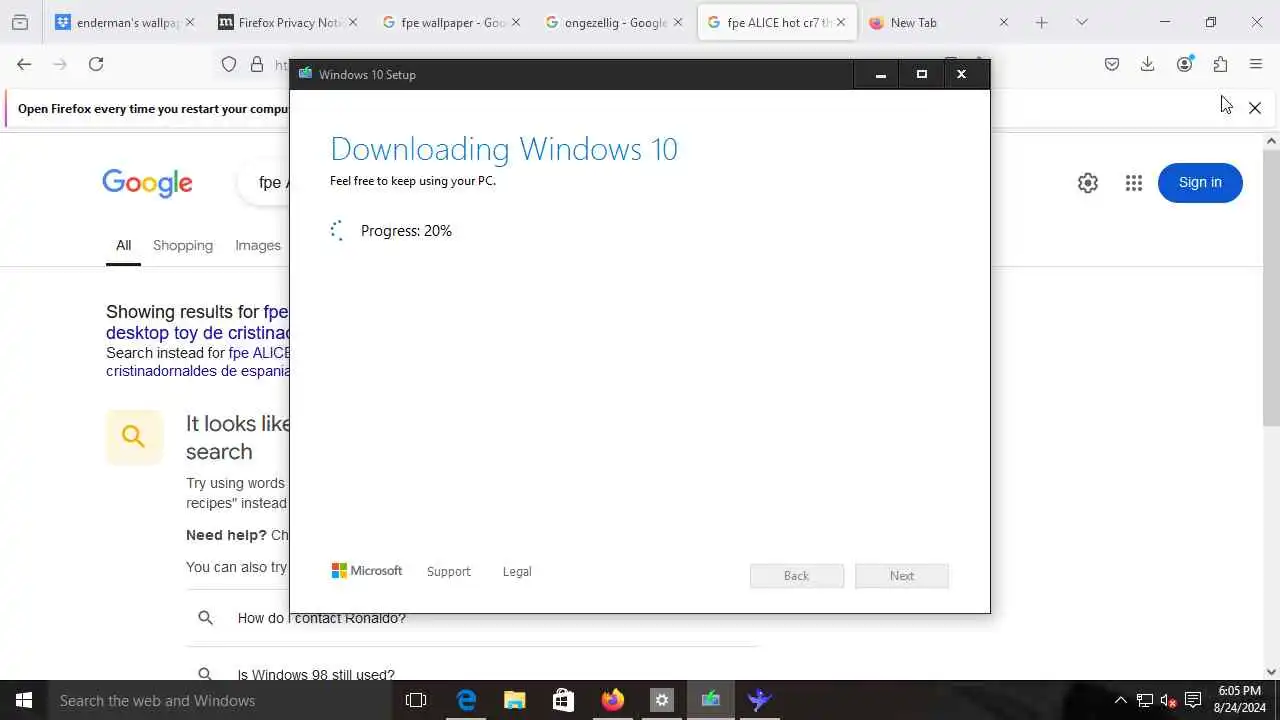The height and width of the screenshot is (720, 1280).
Task: Open Firefox tracking protection shield icon
Action: (229, 64)
